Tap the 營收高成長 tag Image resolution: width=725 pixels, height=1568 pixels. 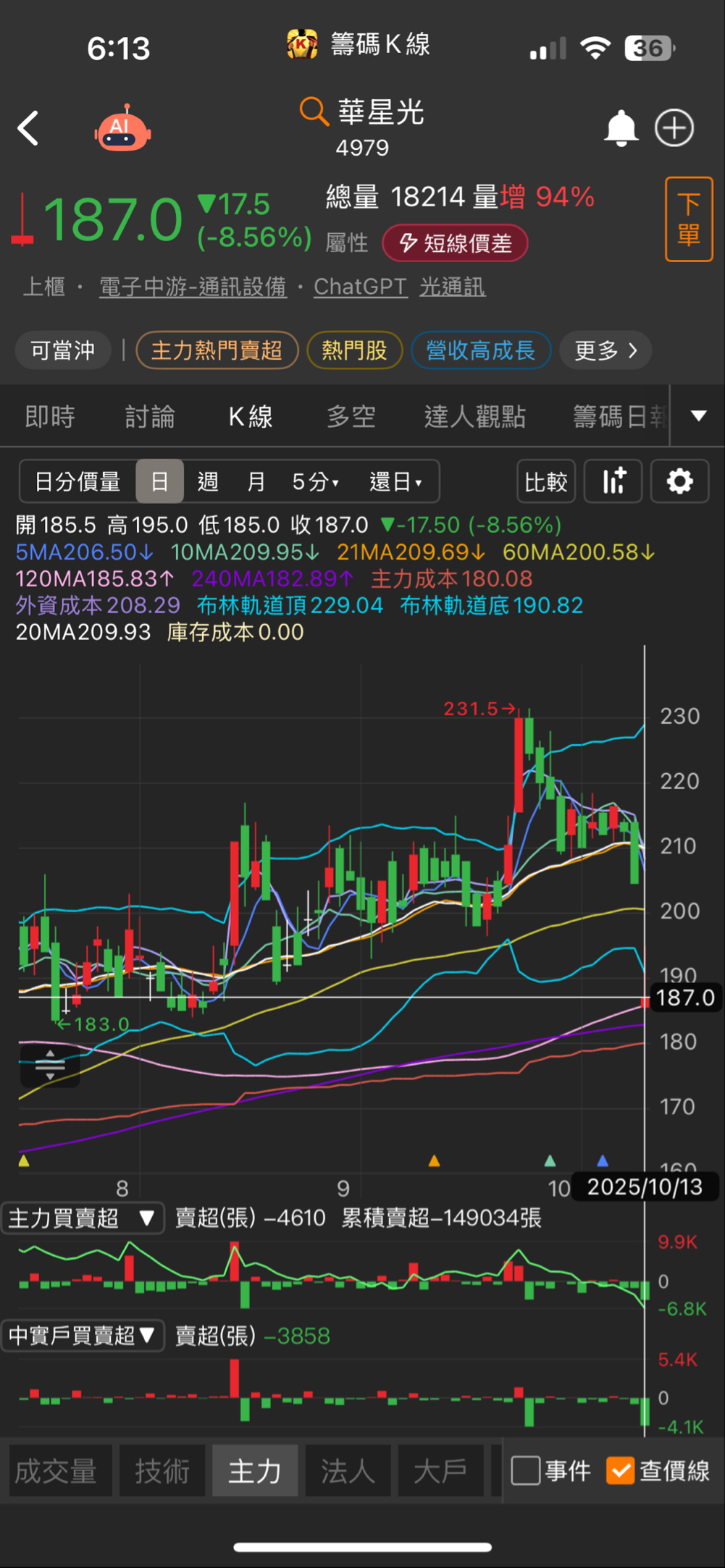coord(481,350)
